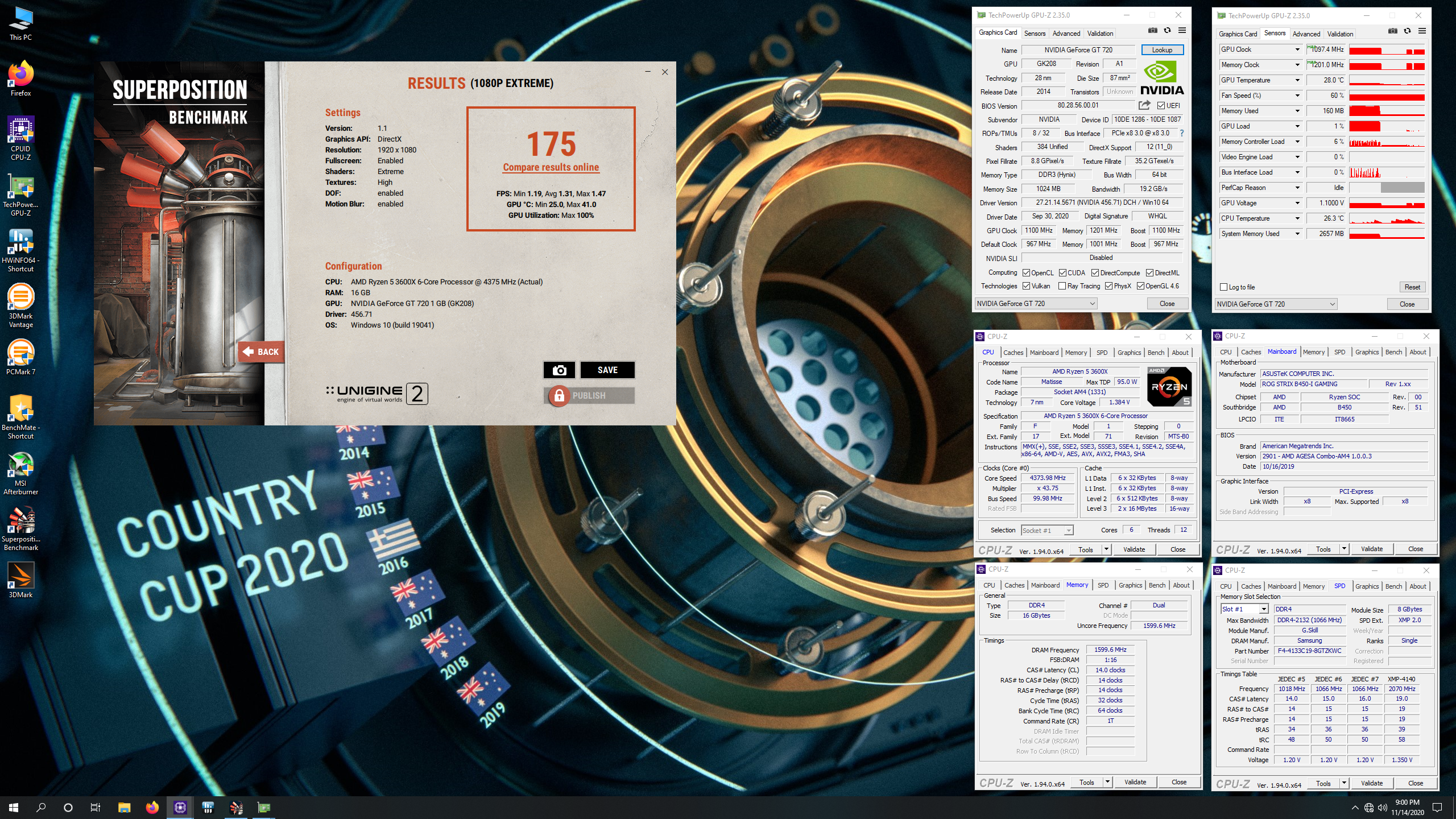Open the About tab in CPU-Z SPD window
The image size is (1456, 819).
[x=1417, y=586]
